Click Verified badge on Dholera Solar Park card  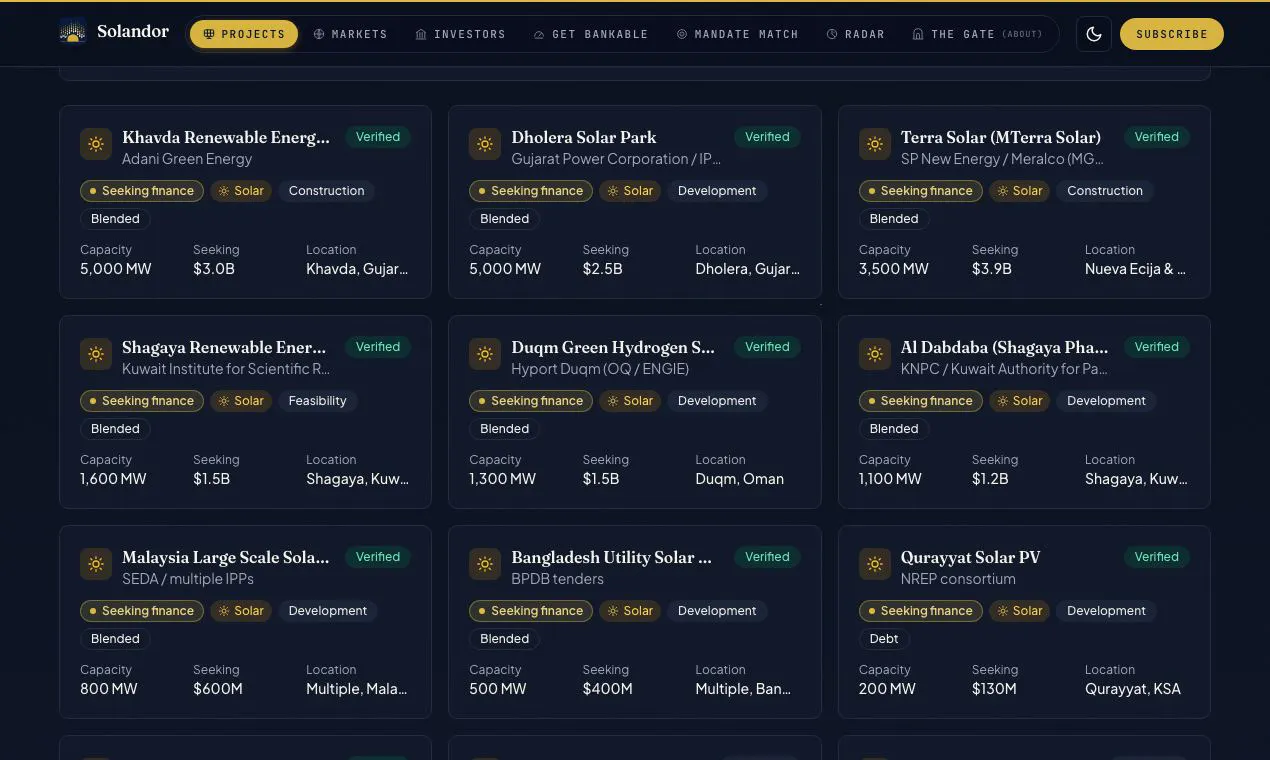[767, 137]
